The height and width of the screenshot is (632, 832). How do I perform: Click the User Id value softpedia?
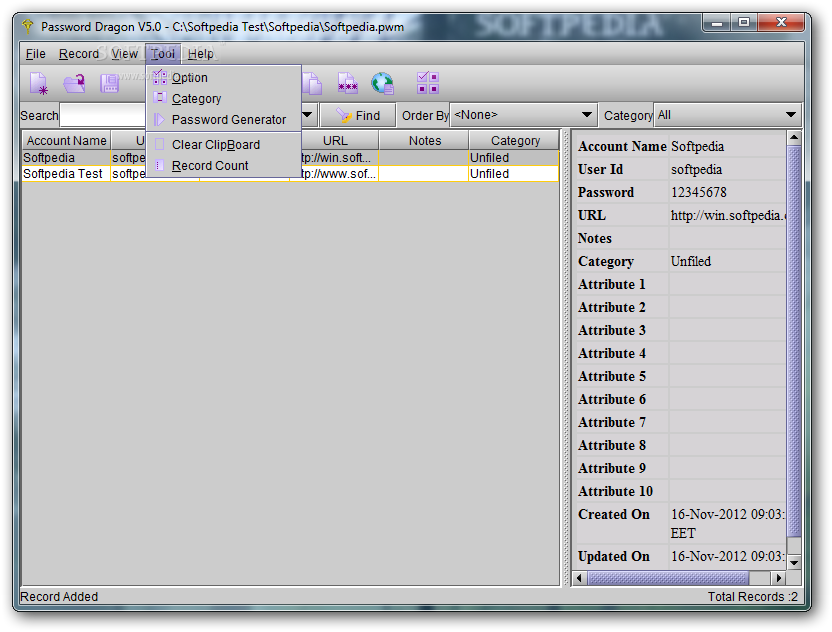coord(696,169)
